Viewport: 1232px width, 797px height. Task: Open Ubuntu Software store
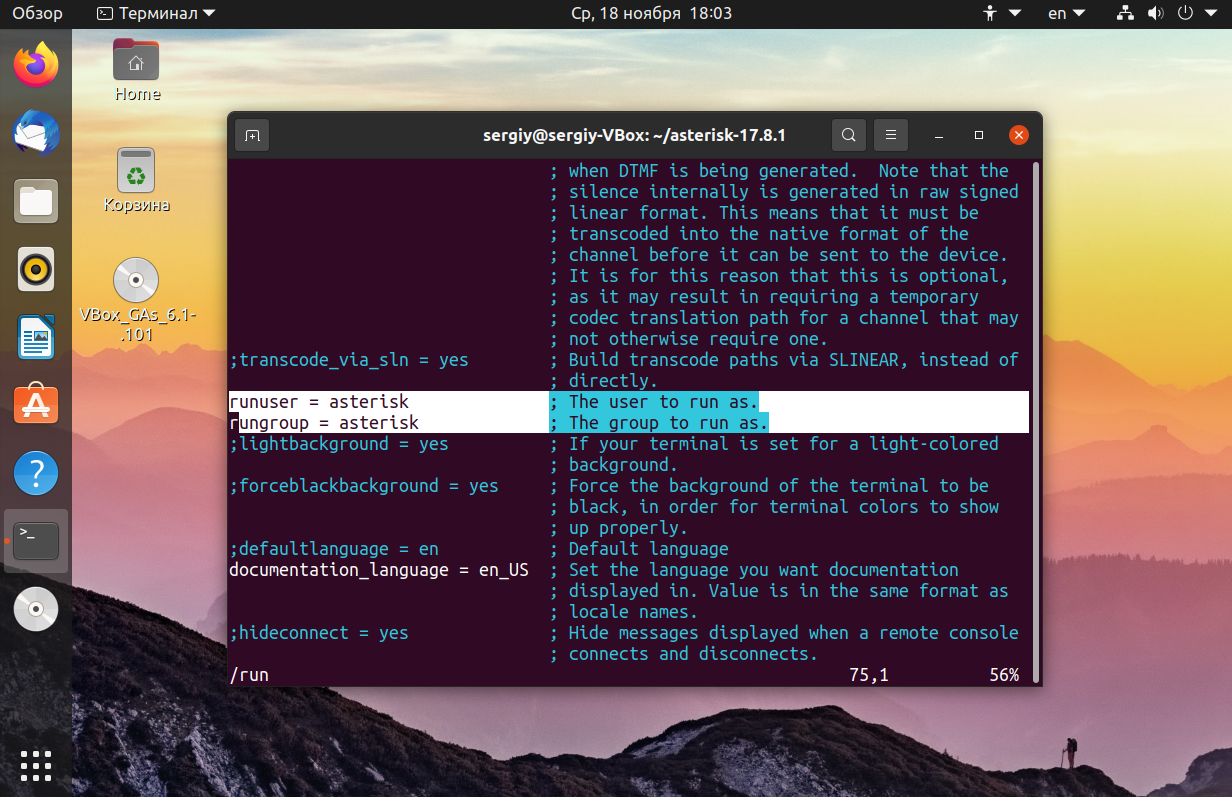[36, 405]
